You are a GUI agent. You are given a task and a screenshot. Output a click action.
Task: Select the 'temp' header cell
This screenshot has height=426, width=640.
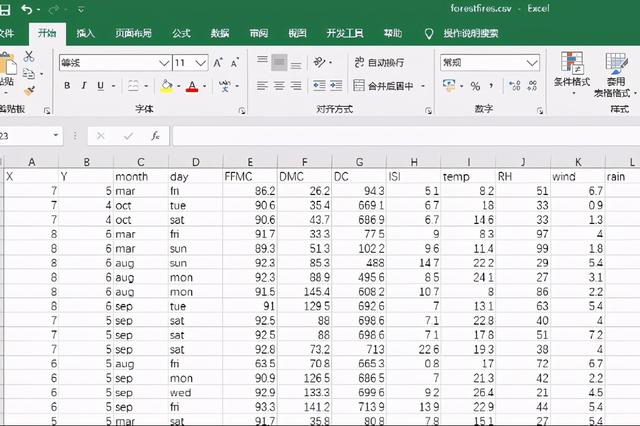tap(468, 177)
